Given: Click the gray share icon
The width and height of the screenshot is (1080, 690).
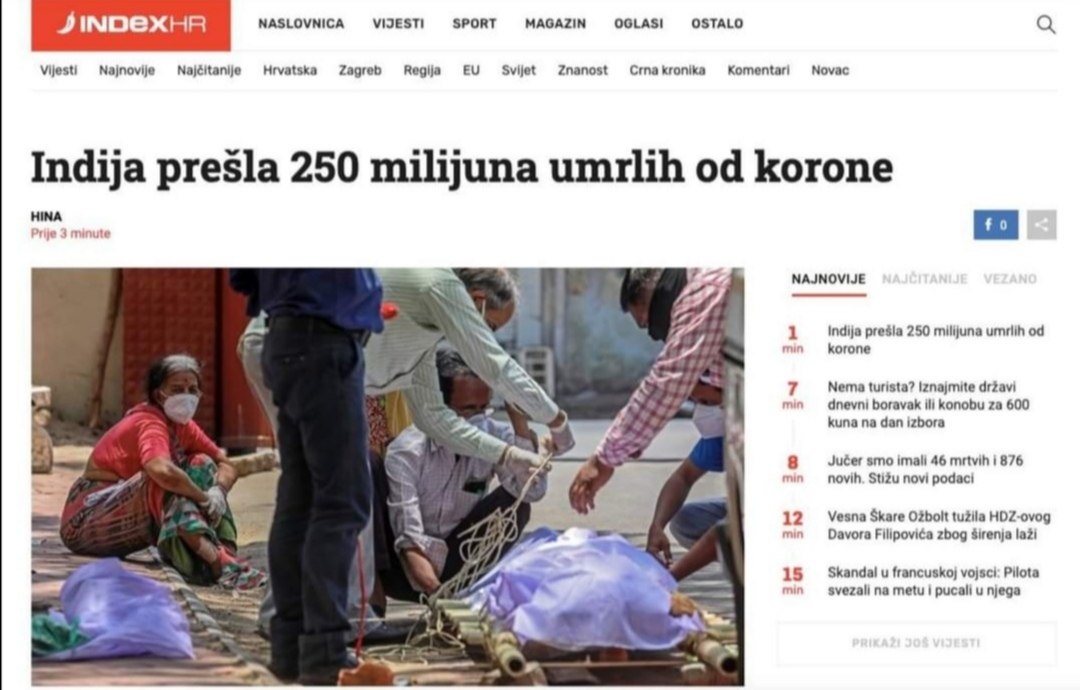Looking at the screenshot, I should (x=1041, y=224).
